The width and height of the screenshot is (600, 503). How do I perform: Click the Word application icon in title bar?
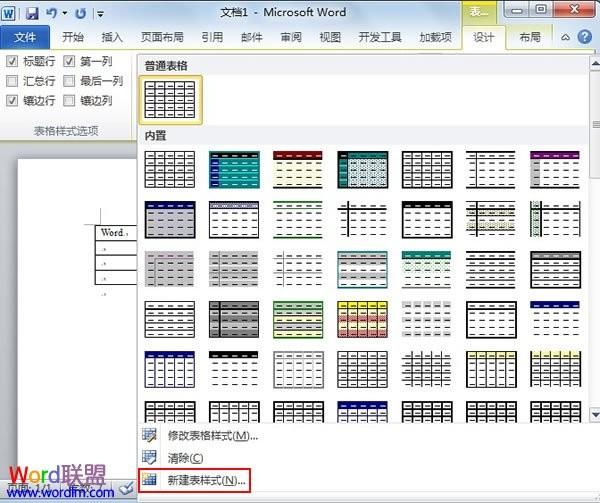10,13
